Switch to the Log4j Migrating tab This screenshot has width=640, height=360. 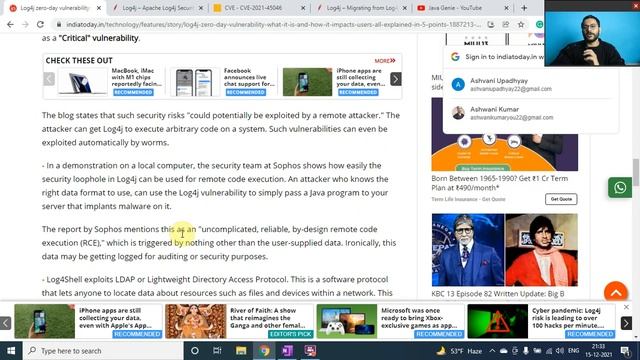click(x=362, y=8)
